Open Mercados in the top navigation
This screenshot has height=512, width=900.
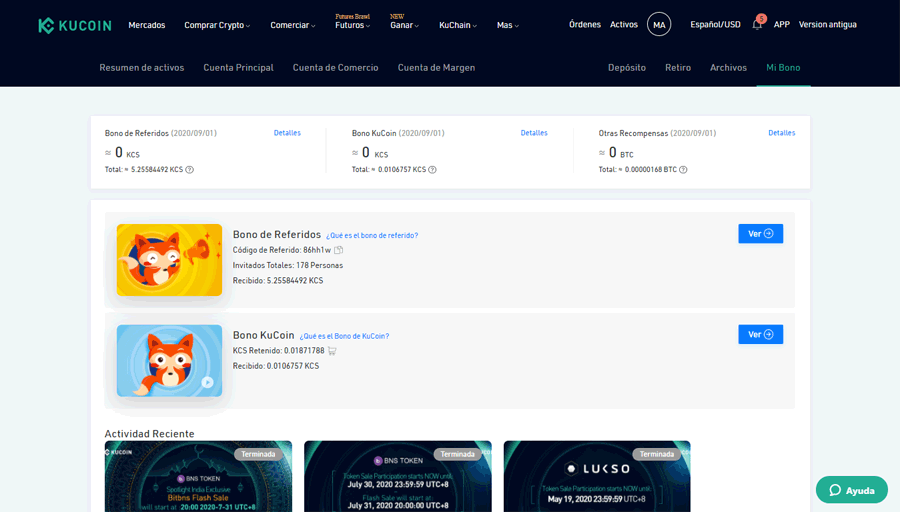tap(147, 25)
